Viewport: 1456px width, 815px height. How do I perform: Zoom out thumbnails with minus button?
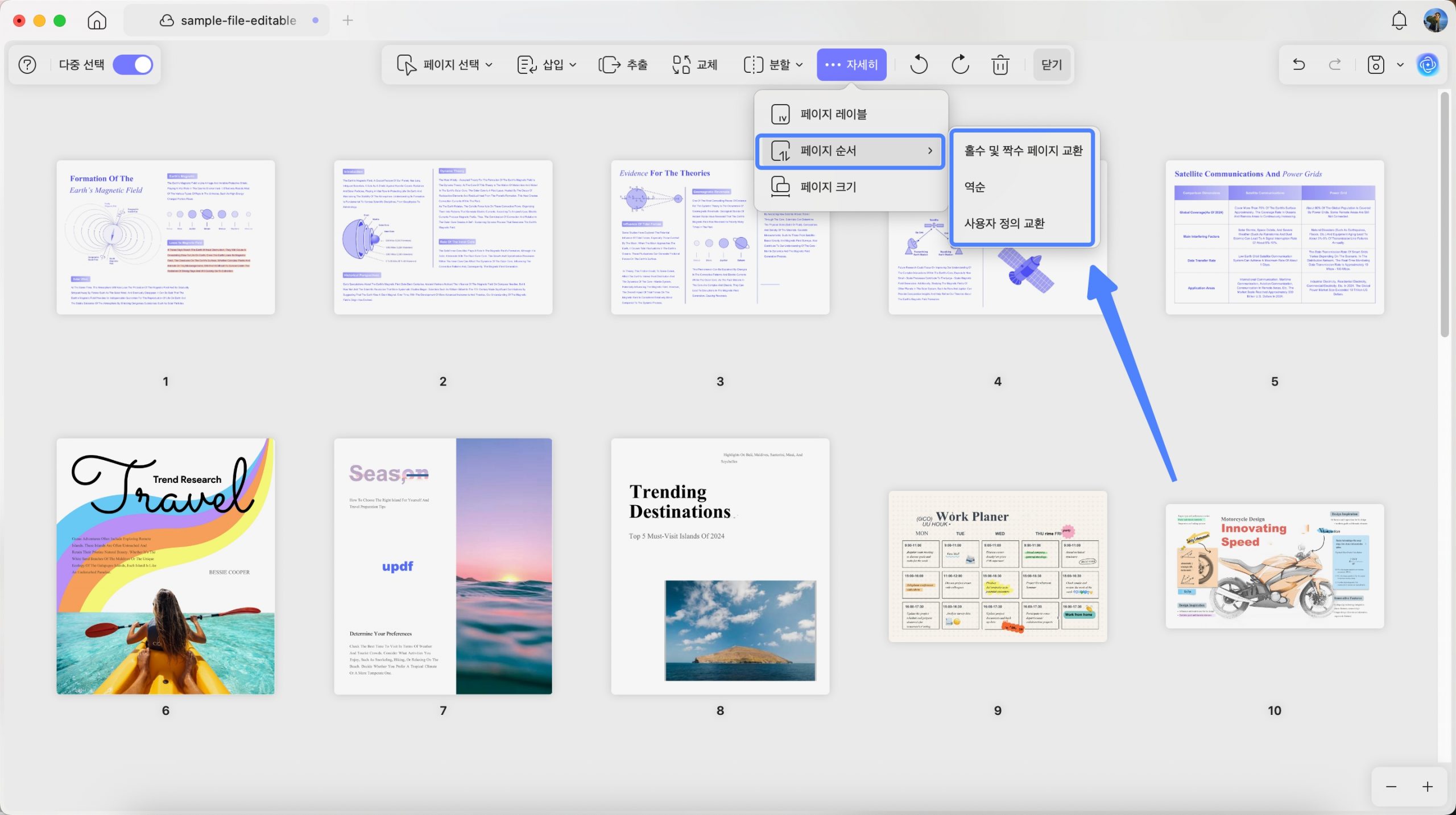(1391, 787)
